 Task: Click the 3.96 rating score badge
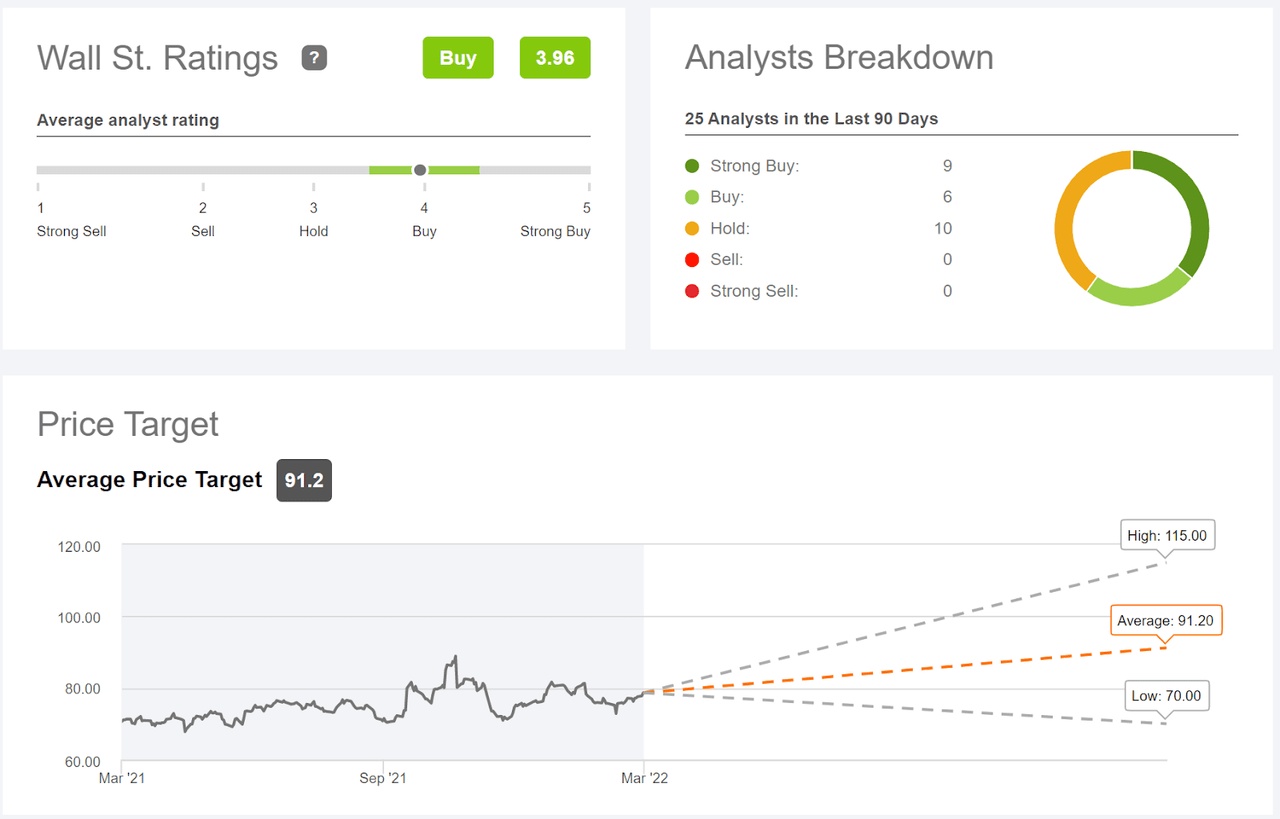tap(555, 58)
